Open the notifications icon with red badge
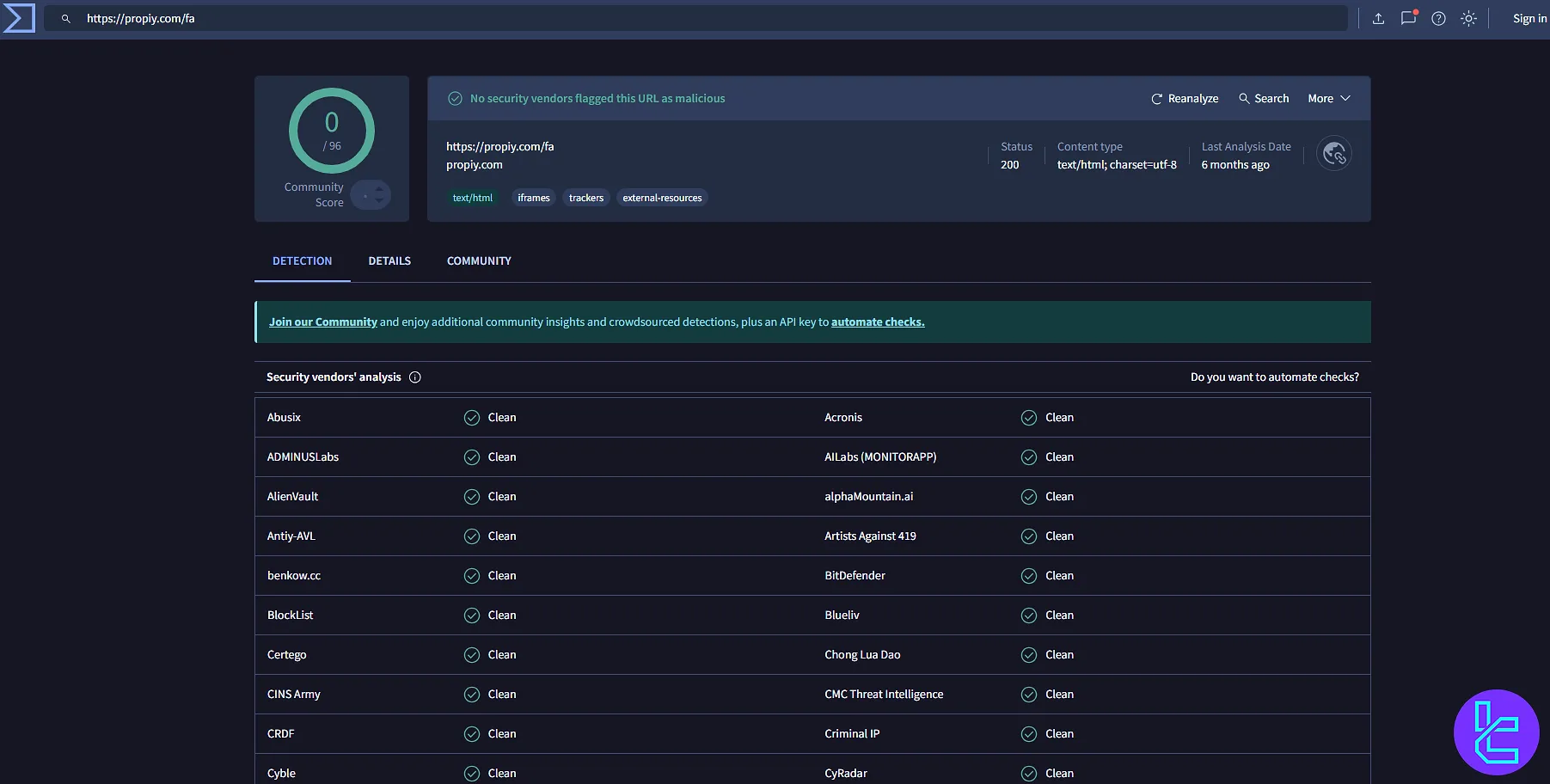 coord(1407,17)
